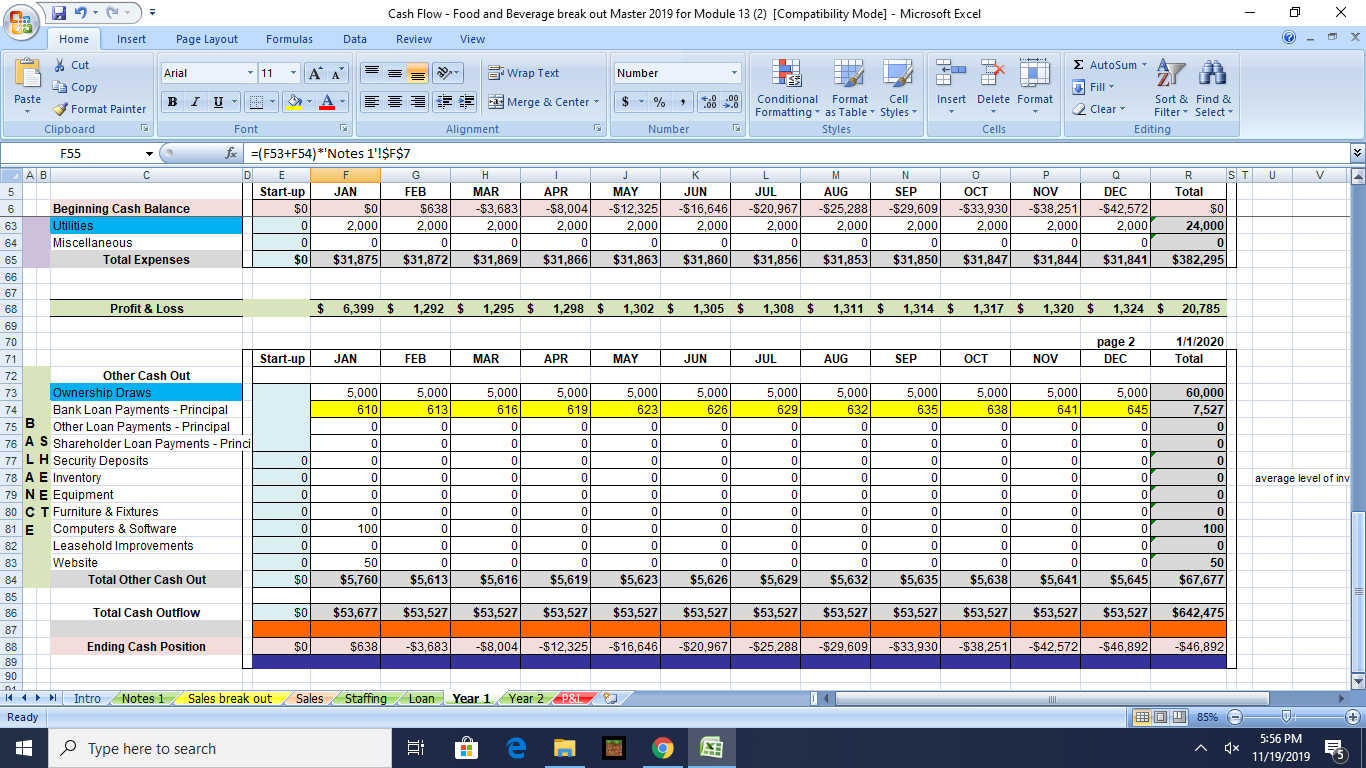The width and height of the screenshot is (1366, 768).
Task: Expand the Name Box dropdown
Action: [x=149, y=154]
